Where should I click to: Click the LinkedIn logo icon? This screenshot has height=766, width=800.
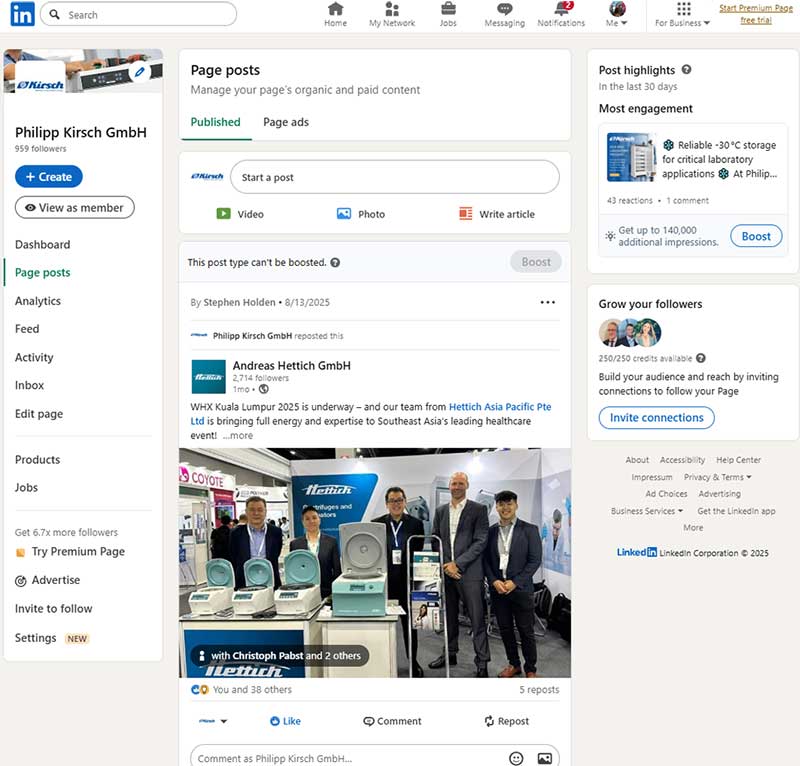(21, 14)
